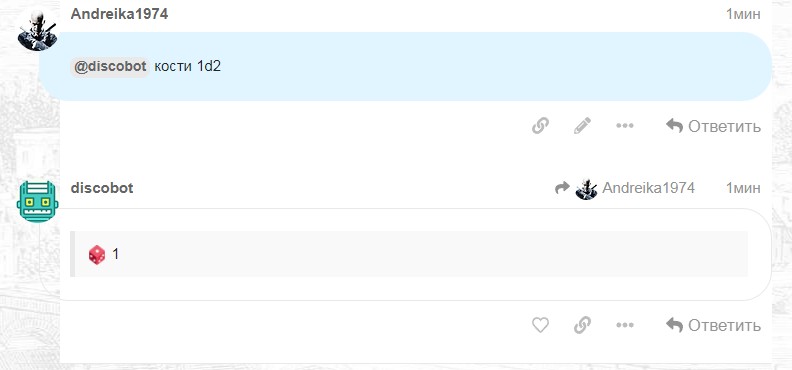Open Andreika1974 username link
This screenshot has width=792, height=370.
pyautogui.click(x=119, y=14)
